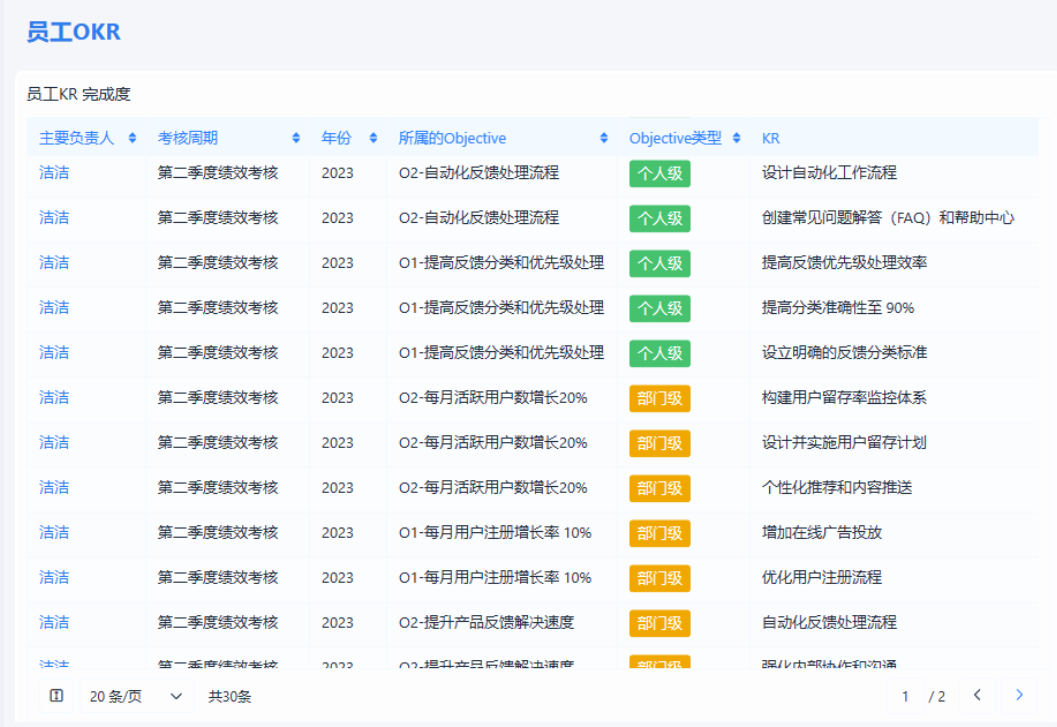
Task: Click the page number input showing 1
Action: pyautogui.click(x=906, y=696)
